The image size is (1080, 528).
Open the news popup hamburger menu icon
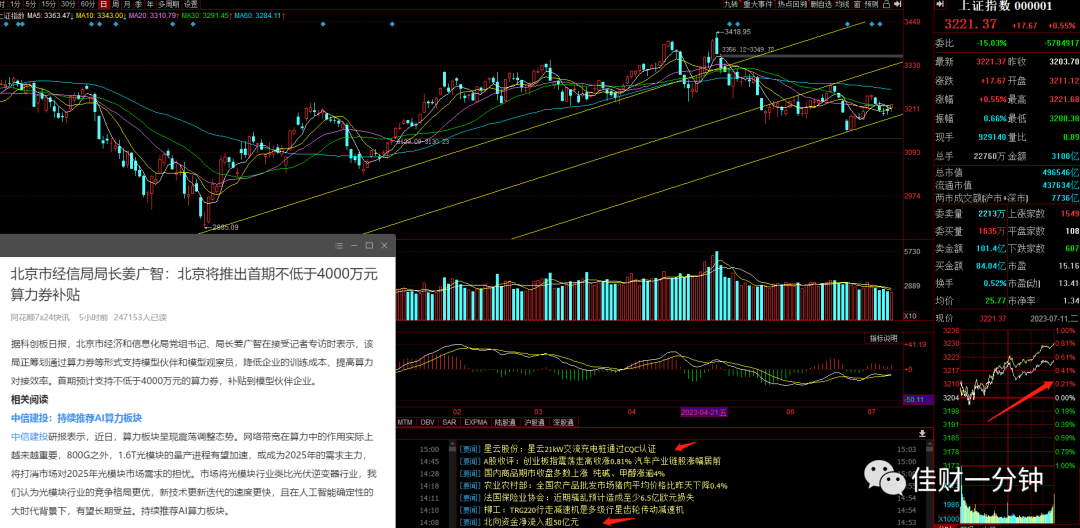pyautogui.click(x=339, y=246)
